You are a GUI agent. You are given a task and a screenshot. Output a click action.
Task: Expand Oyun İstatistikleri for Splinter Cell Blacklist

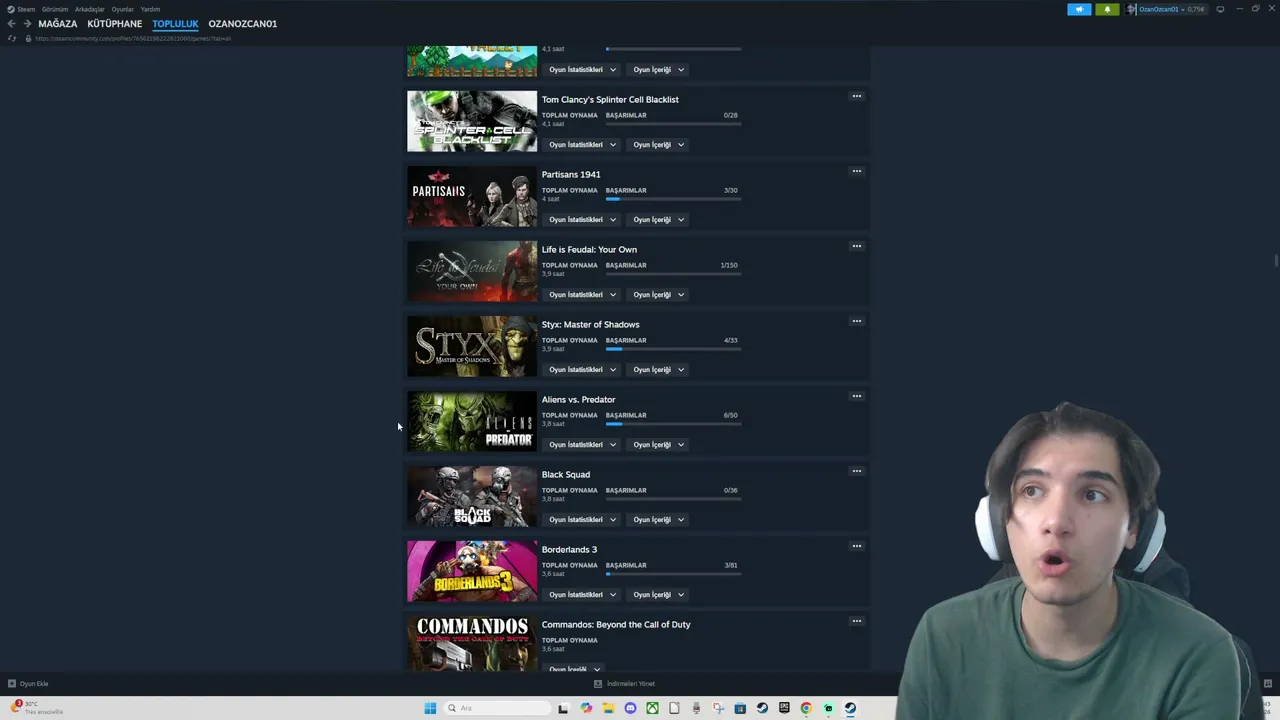tap(583, 144)
